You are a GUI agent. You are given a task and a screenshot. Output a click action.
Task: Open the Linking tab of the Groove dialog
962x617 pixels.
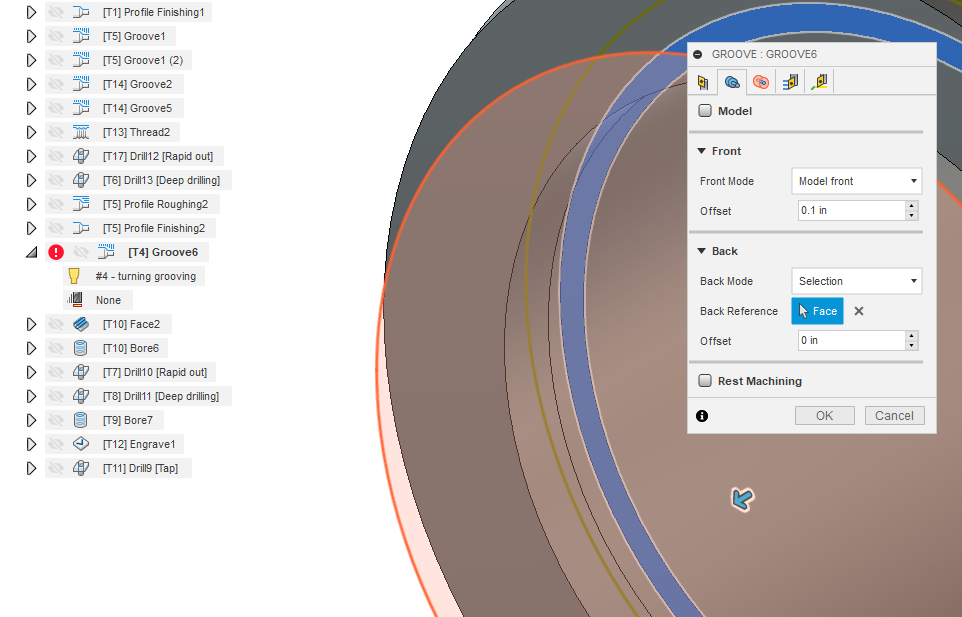(x=818, y=81)
